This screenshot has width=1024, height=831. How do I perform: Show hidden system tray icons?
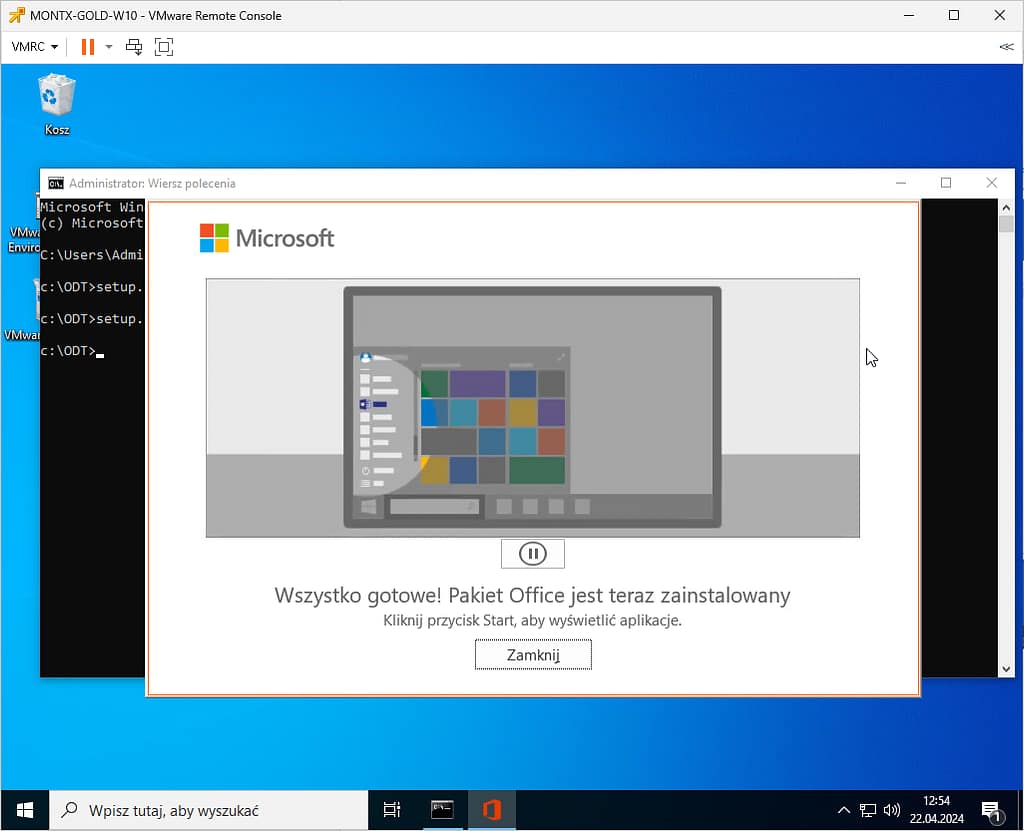pyautogui.click(x=844, y=810)
